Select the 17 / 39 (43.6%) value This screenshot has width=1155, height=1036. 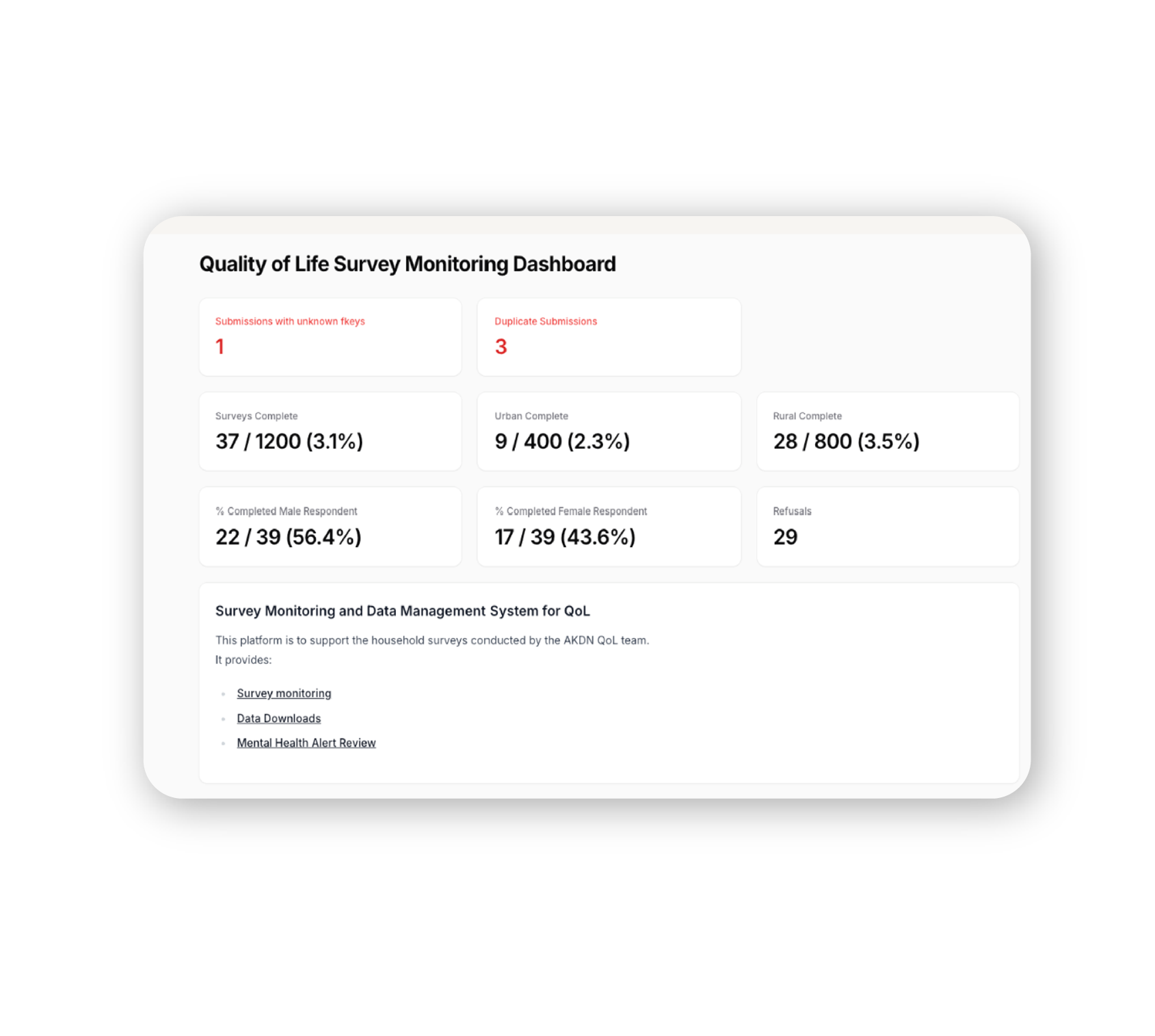(565, 537)
